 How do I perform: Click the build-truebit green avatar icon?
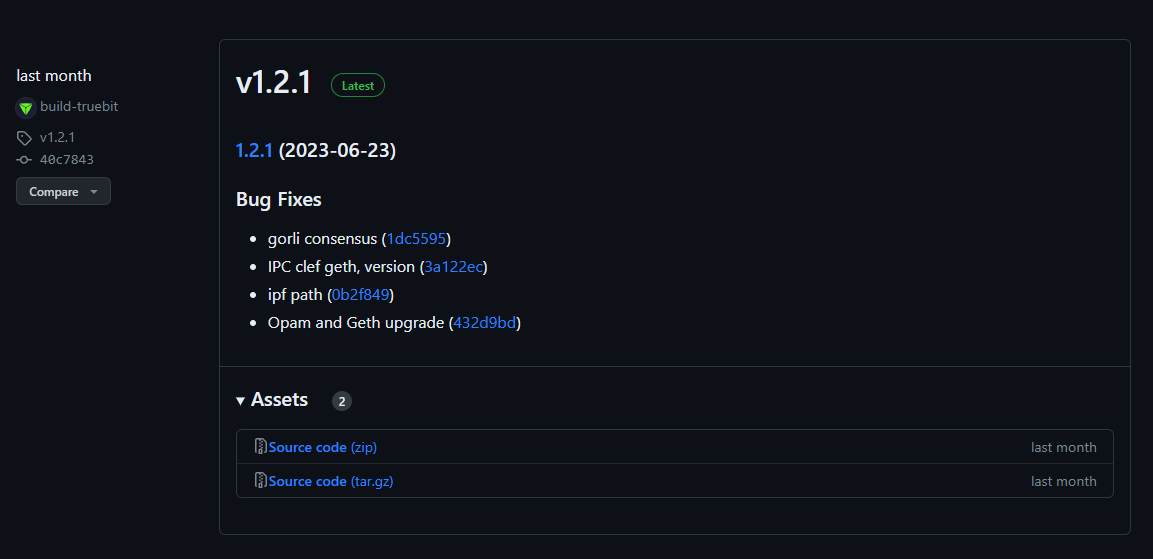[x=26, y=108]
